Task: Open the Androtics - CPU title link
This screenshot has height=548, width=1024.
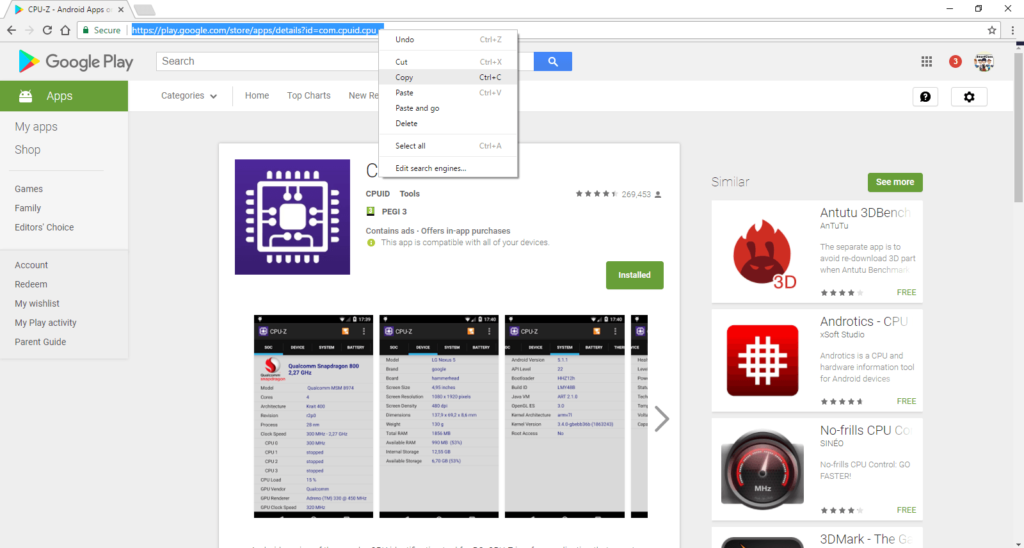Action: coord(864,321)
